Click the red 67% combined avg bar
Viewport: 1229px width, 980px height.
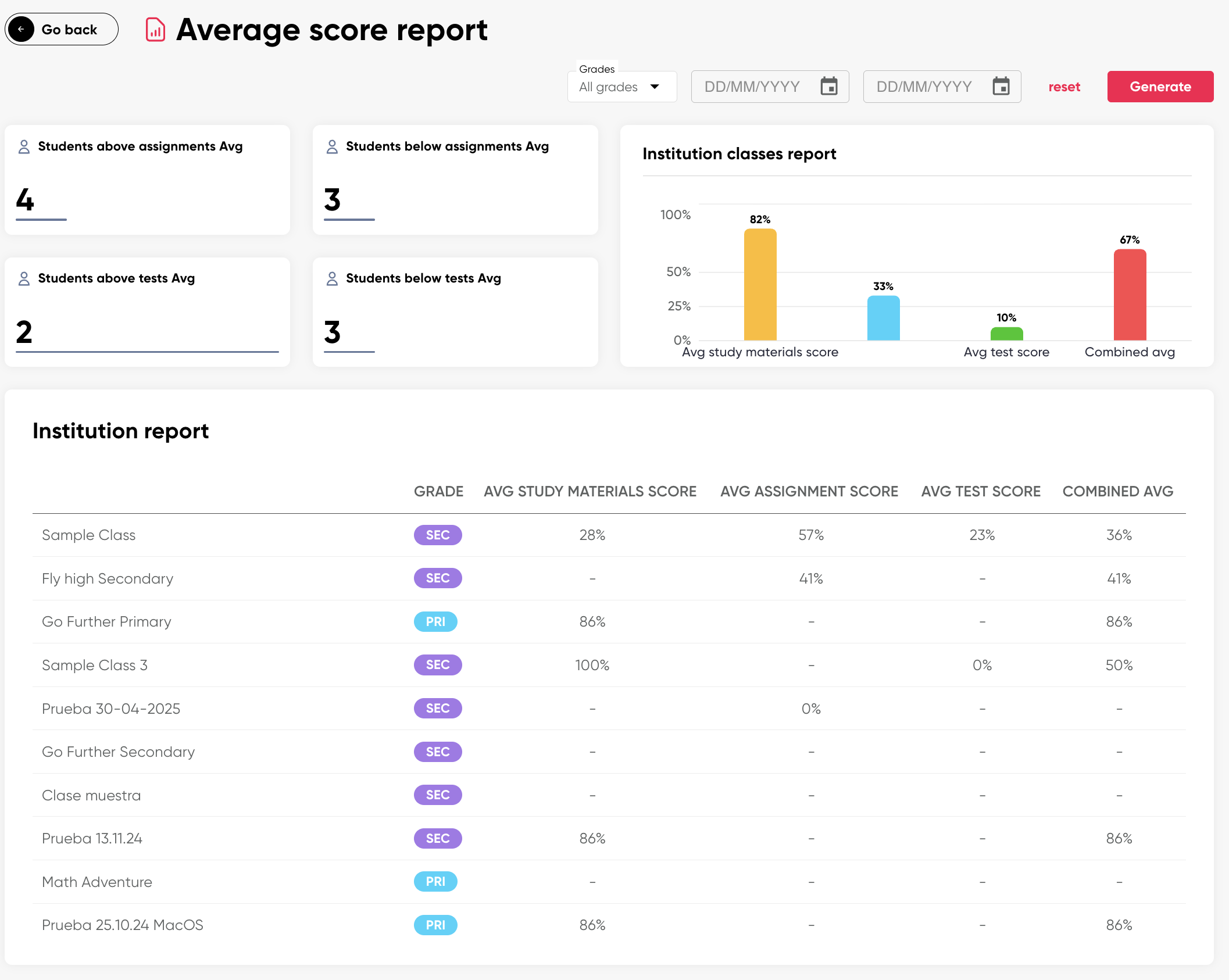pyautogui.click(x=1130, y=295)
